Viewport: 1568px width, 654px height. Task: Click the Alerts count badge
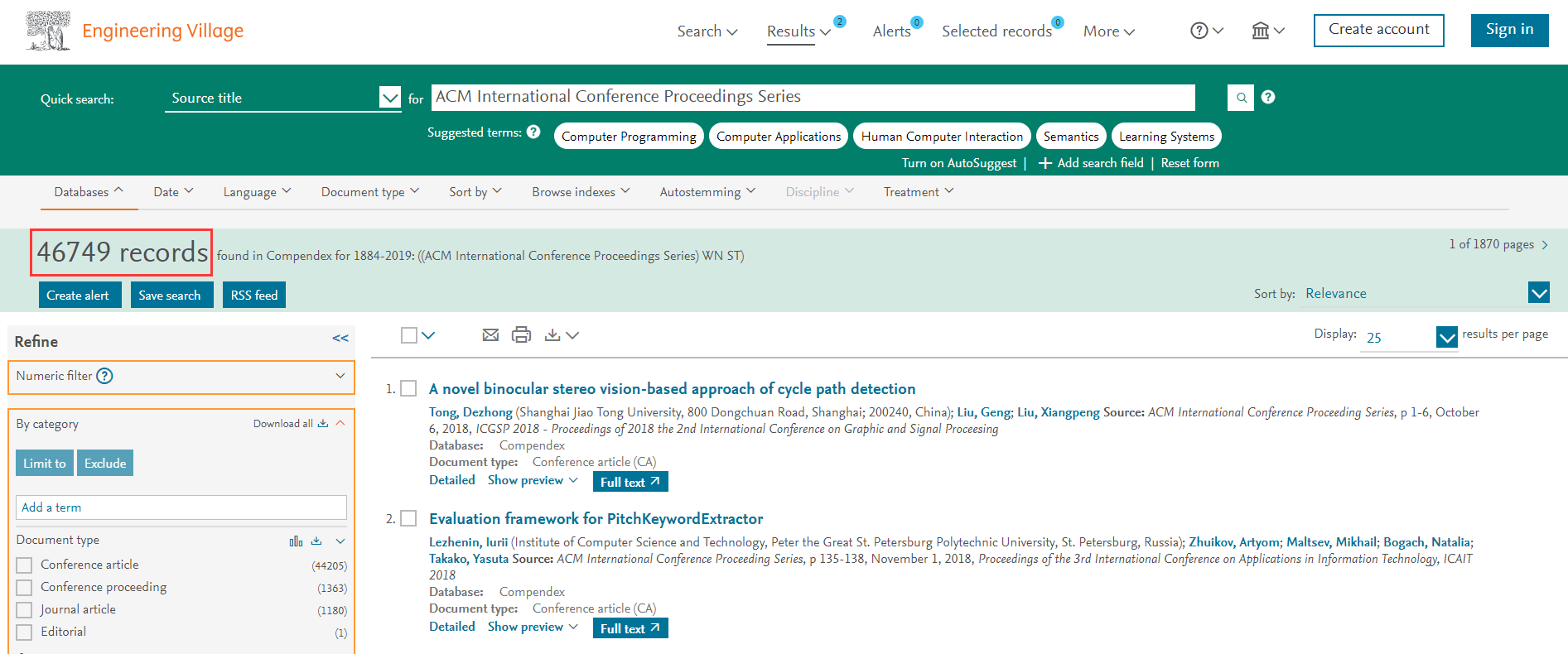click(917, 22)
